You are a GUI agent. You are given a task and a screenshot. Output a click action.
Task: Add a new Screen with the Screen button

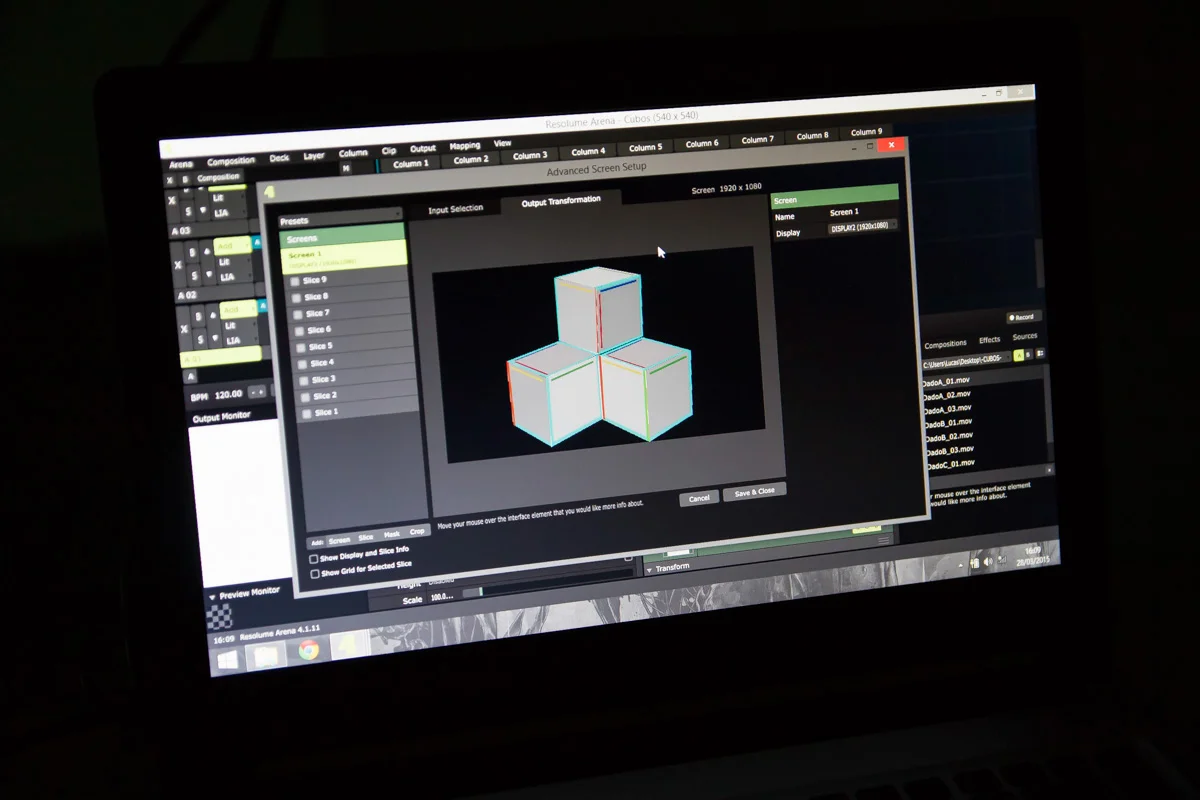click(x=339, y=541)
